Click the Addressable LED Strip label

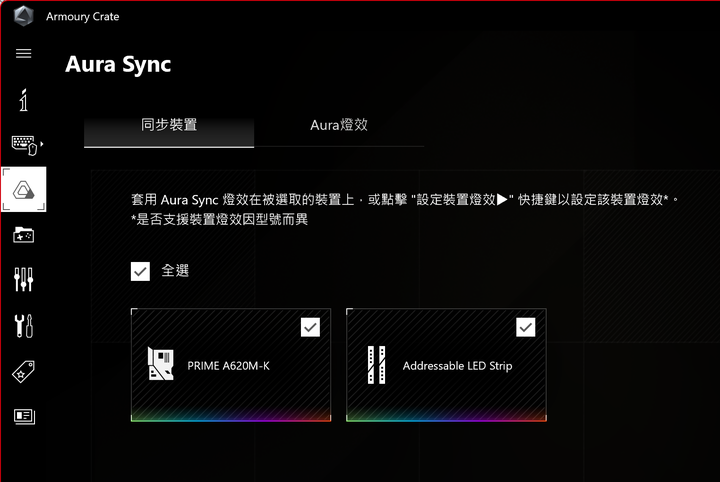tap(457, 366)
